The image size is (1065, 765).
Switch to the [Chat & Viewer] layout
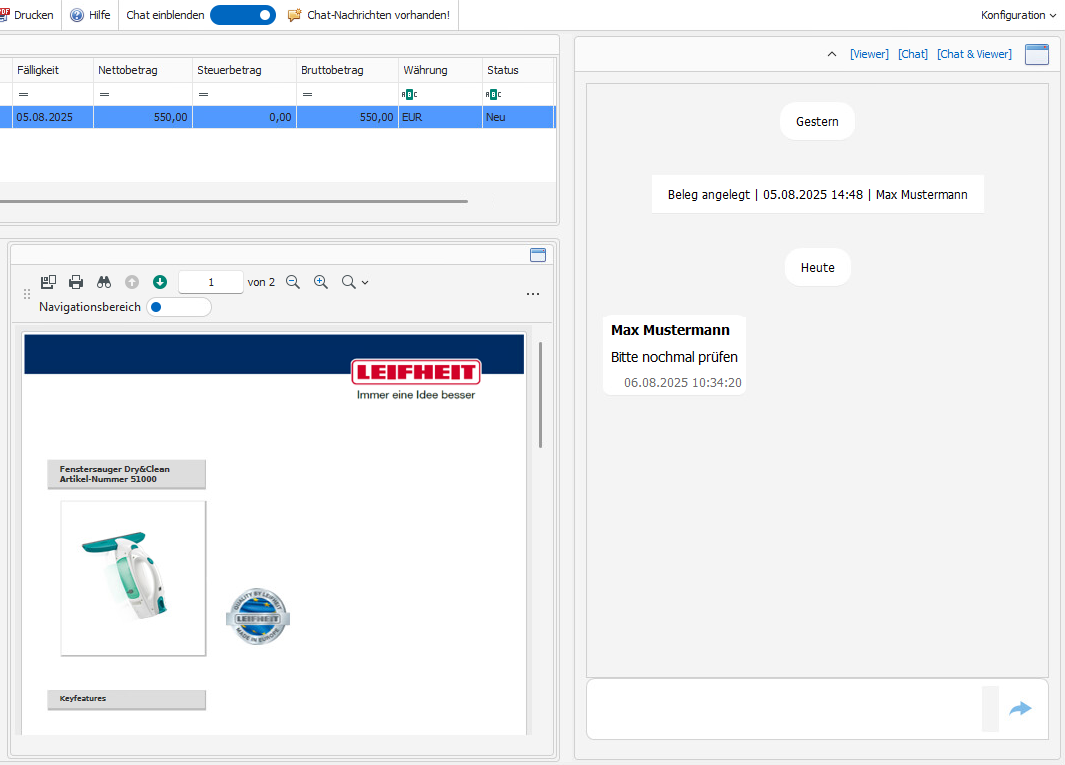click(x=974, y=54)
